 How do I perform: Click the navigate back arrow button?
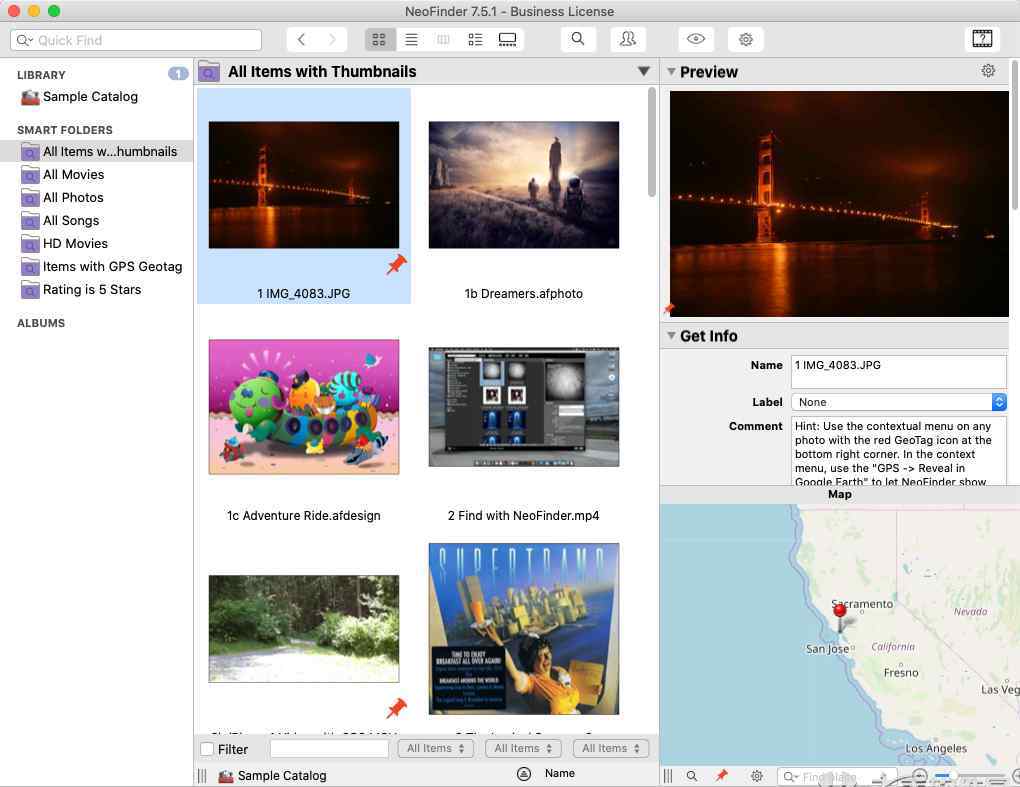click(x=302, y=40)
